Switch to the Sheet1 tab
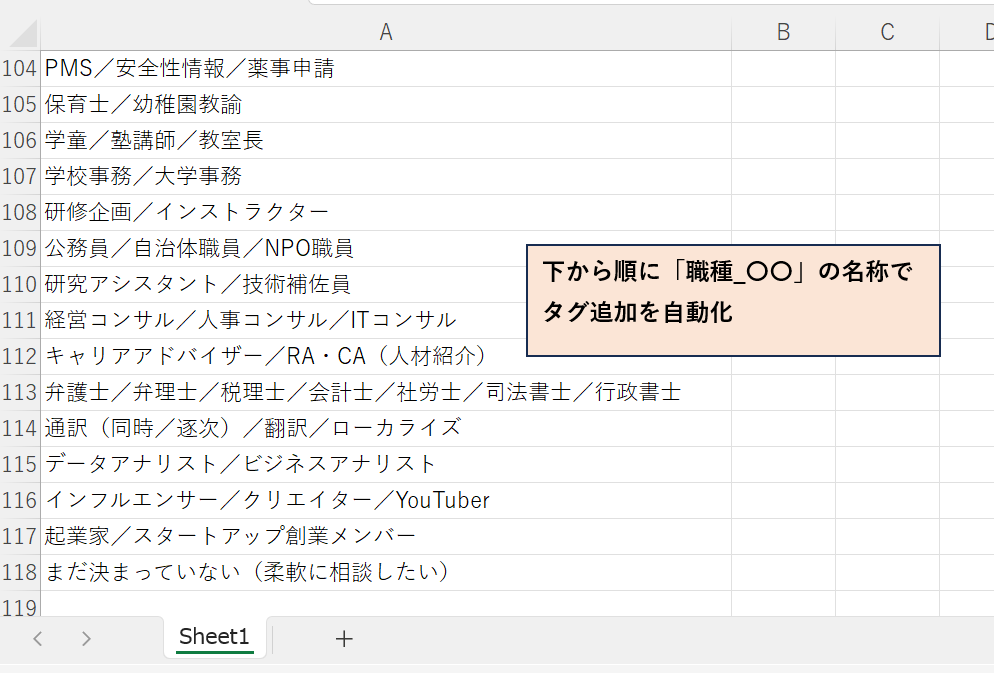994x673 pixels. (x=214, y=637)
